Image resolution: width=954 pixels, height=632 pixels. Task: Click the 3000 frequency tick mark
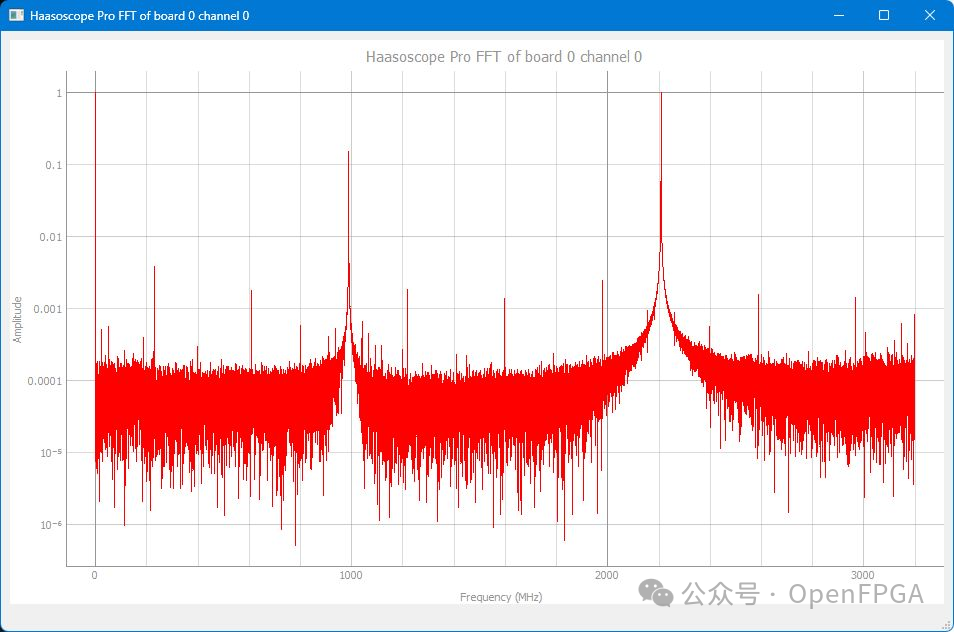(x=864, y=565)
